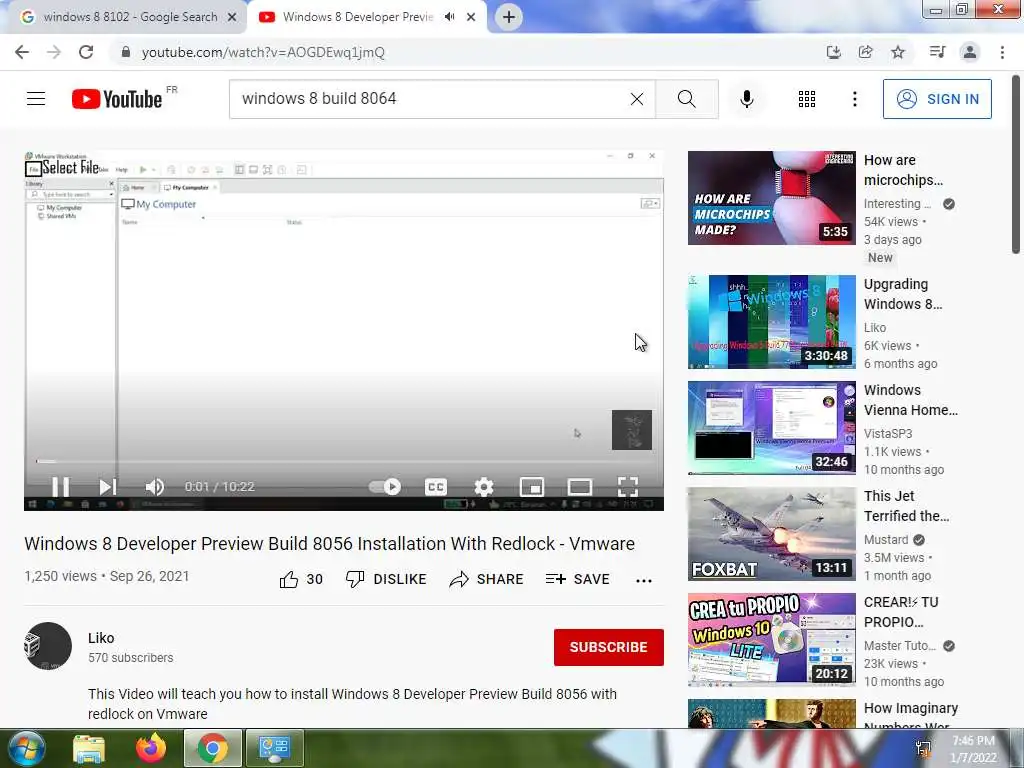Open Chrome three-dot menu

[1002, 52]
